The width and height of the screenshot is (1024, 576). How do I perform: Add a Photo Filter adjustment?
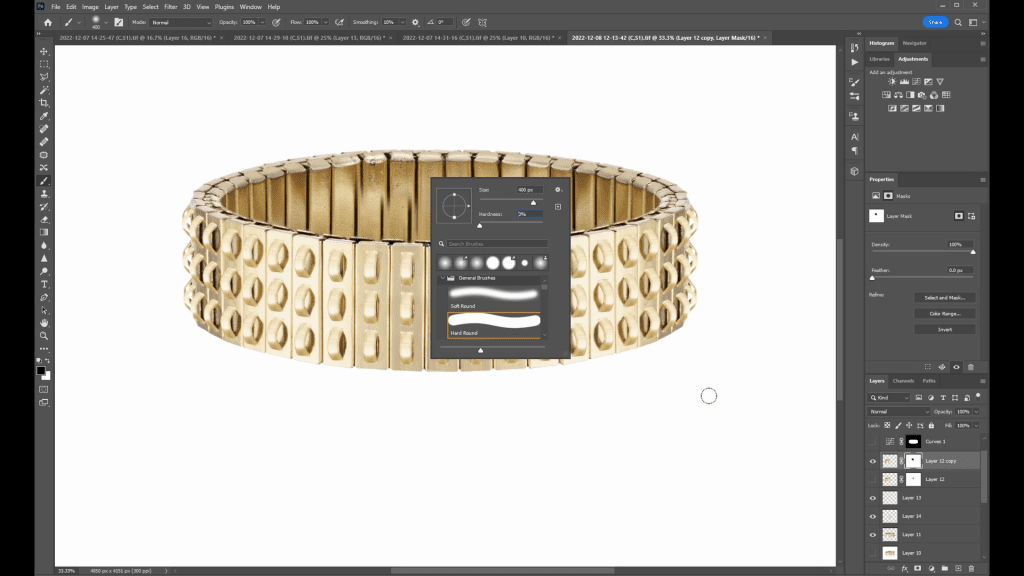click(922, 95)
